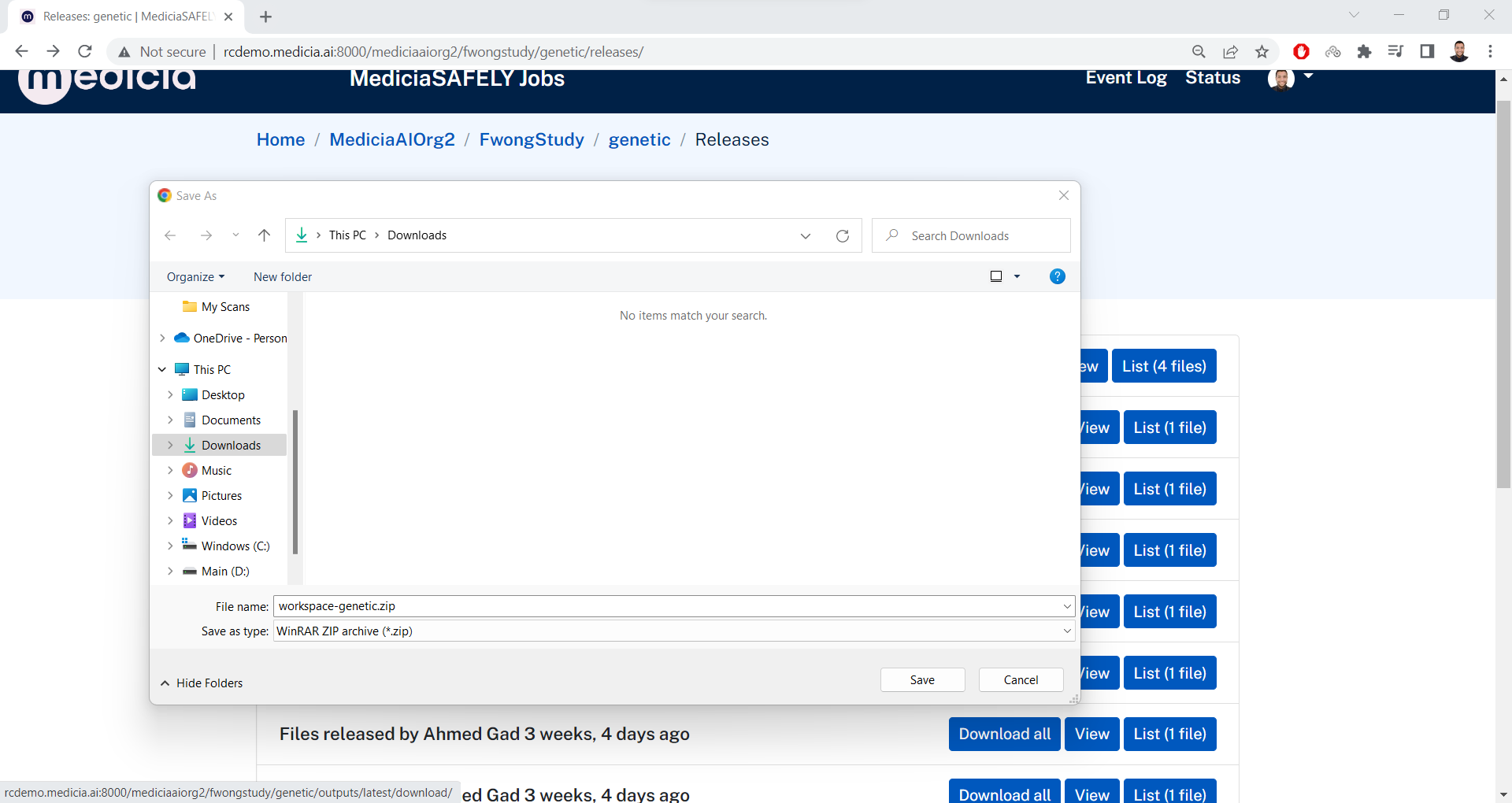Go back in the Save As dialog

[170, 235]
